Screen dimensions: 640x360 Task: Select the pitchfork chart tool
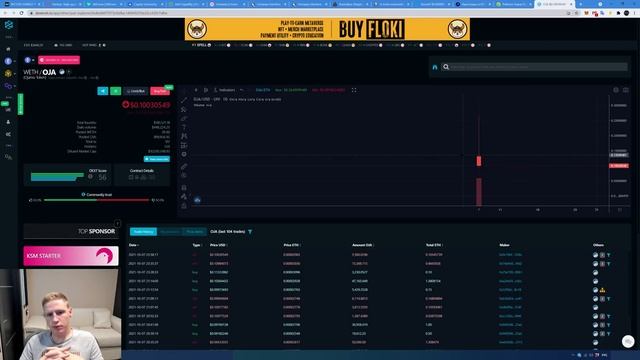[184, 109]
